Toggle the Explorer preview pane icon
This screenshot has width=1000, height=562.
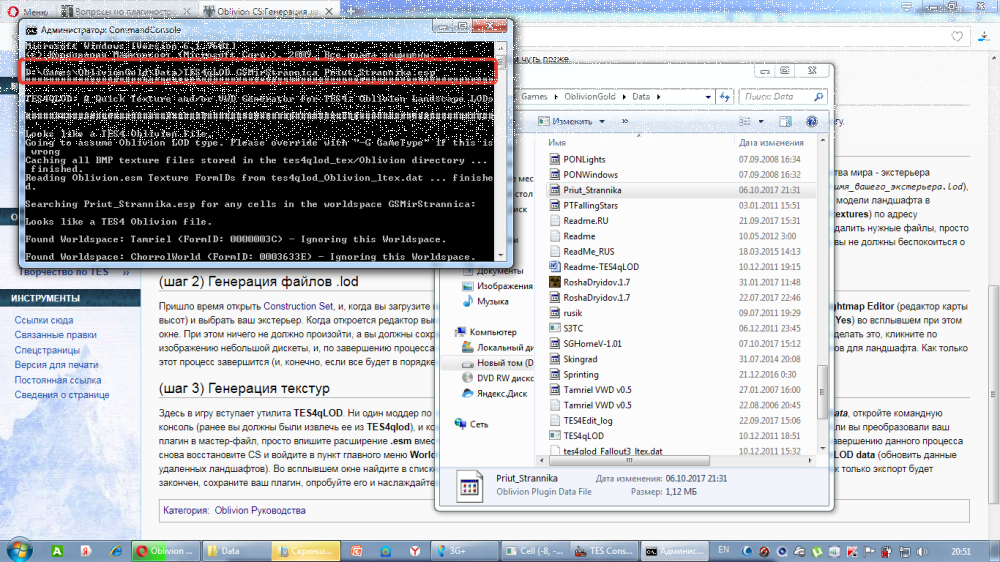[x=785, y=121]
